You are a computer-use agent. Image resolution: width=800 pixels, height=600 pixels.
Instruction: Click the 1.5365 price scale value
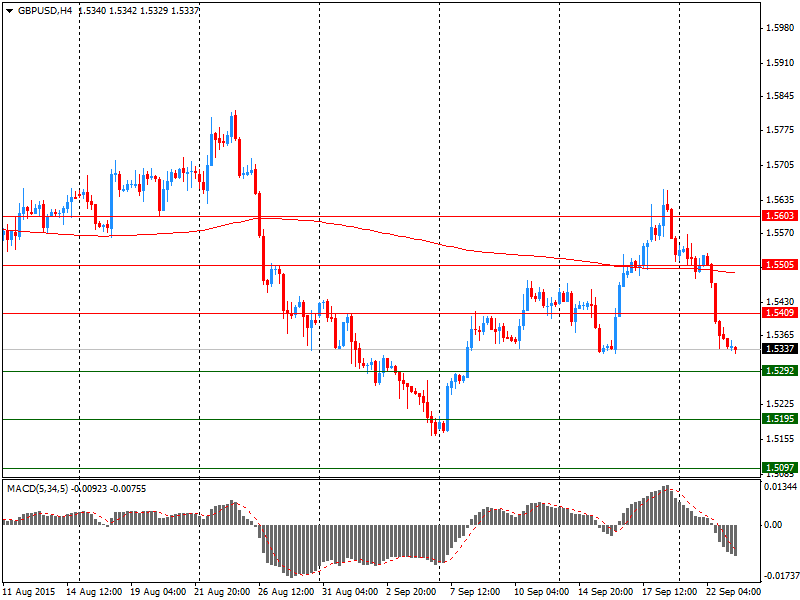[781, 335]
